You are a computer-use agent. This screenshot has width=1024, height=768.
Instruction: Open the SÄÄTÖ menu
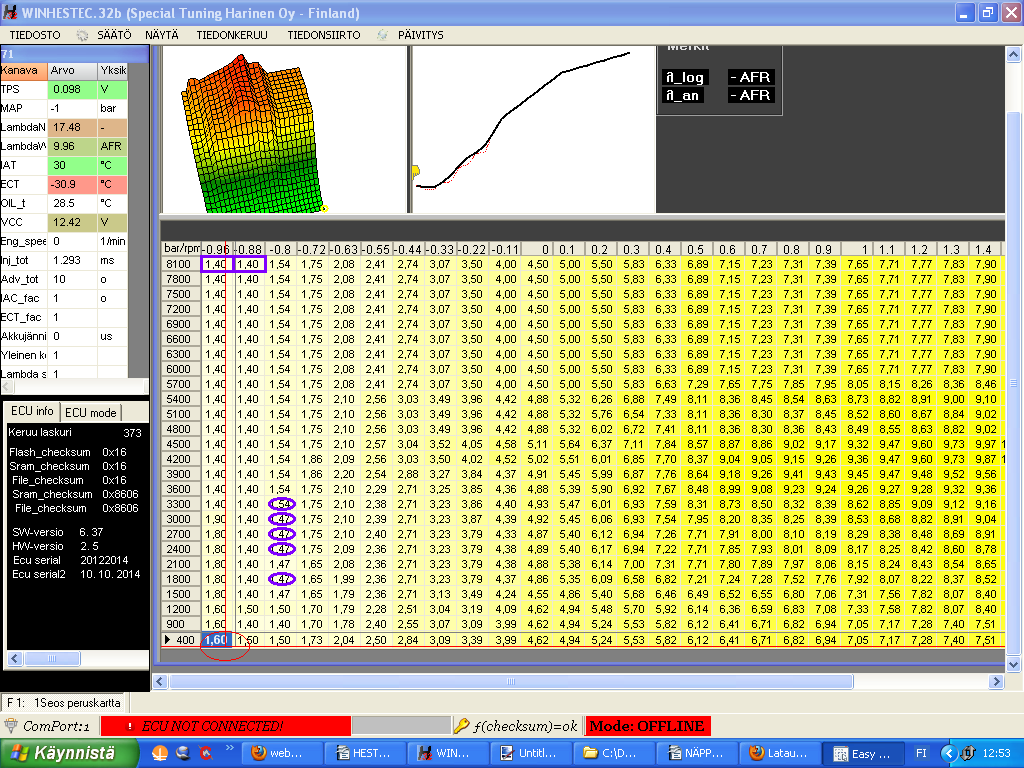[114, 35]
